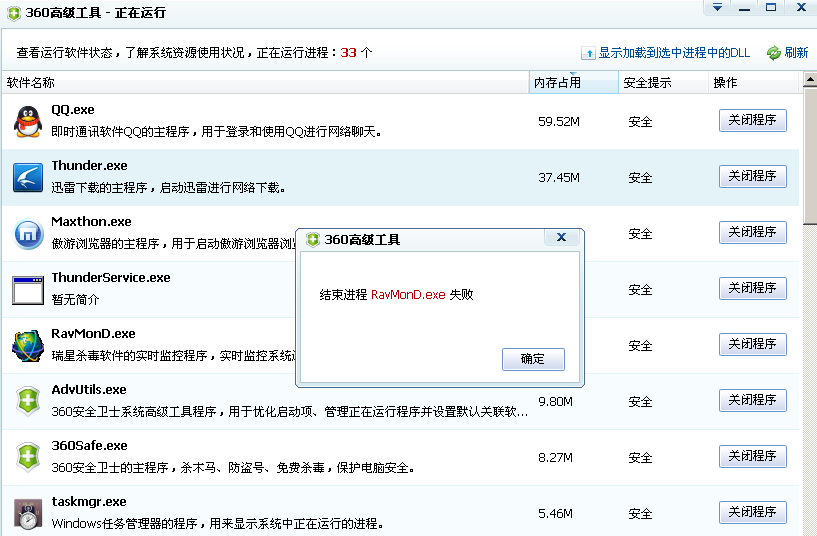The image size is (817, 536).
Task: Click the 37.45M memory value
Action: [x=559, y=178]
